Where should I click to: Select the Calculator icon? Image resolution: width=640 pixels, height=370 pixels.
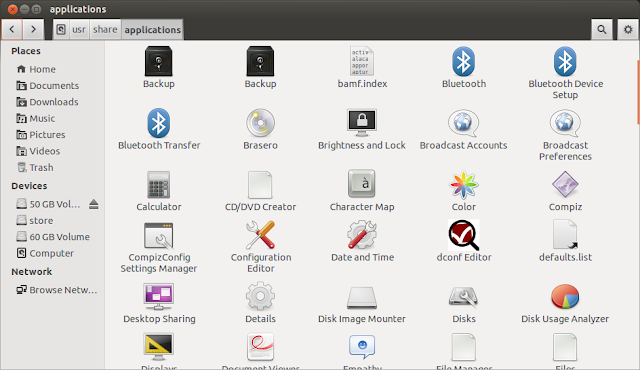tap(158, 184)
